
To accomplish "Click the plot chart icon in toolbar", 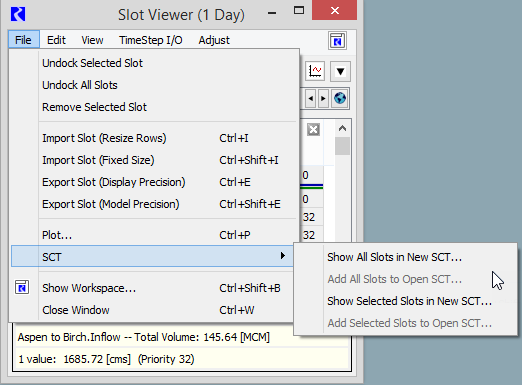I will (315, 71).
